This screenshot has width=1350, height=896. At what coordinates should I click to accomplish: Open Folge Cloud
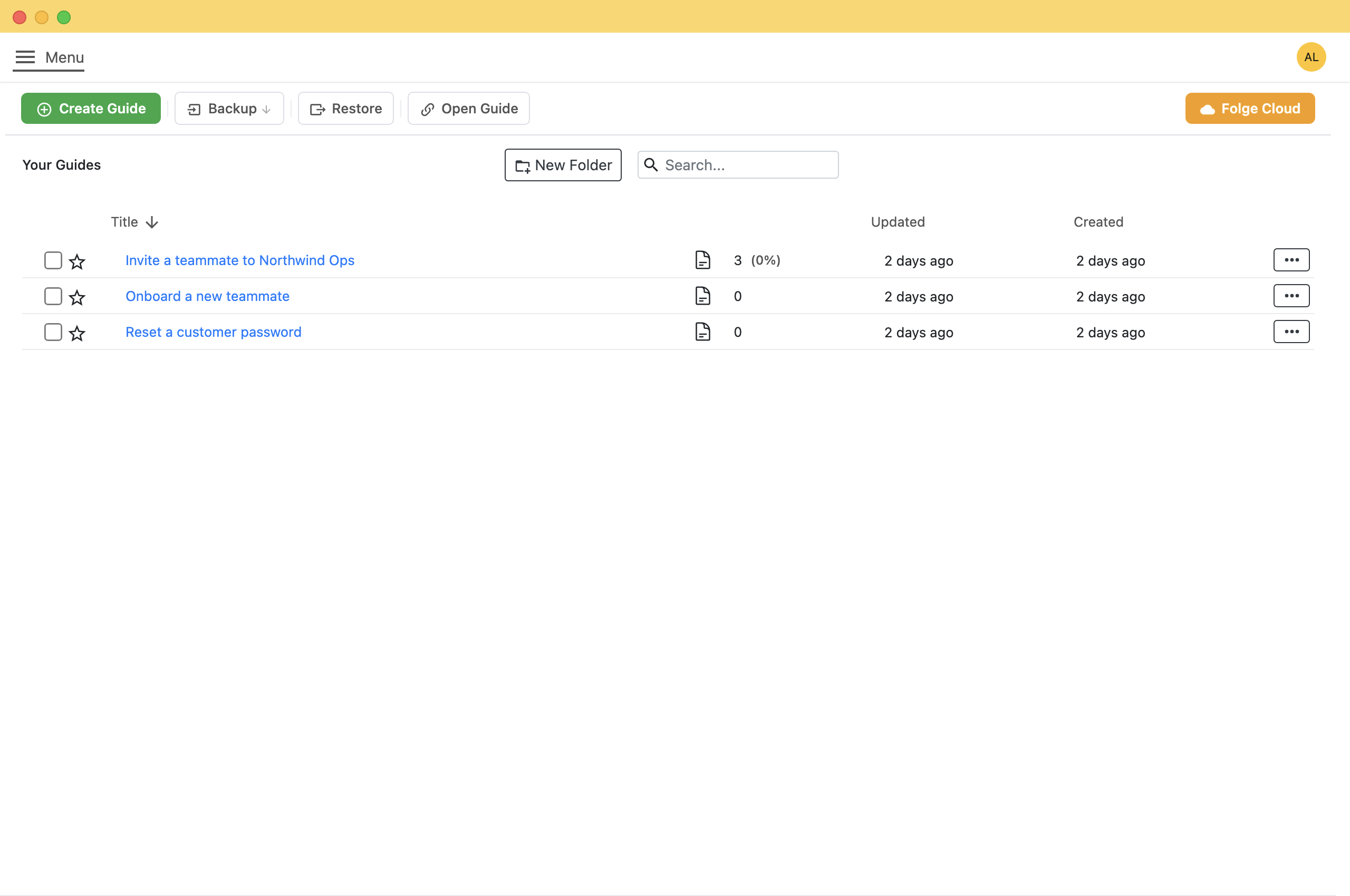tap(1250, 109)
